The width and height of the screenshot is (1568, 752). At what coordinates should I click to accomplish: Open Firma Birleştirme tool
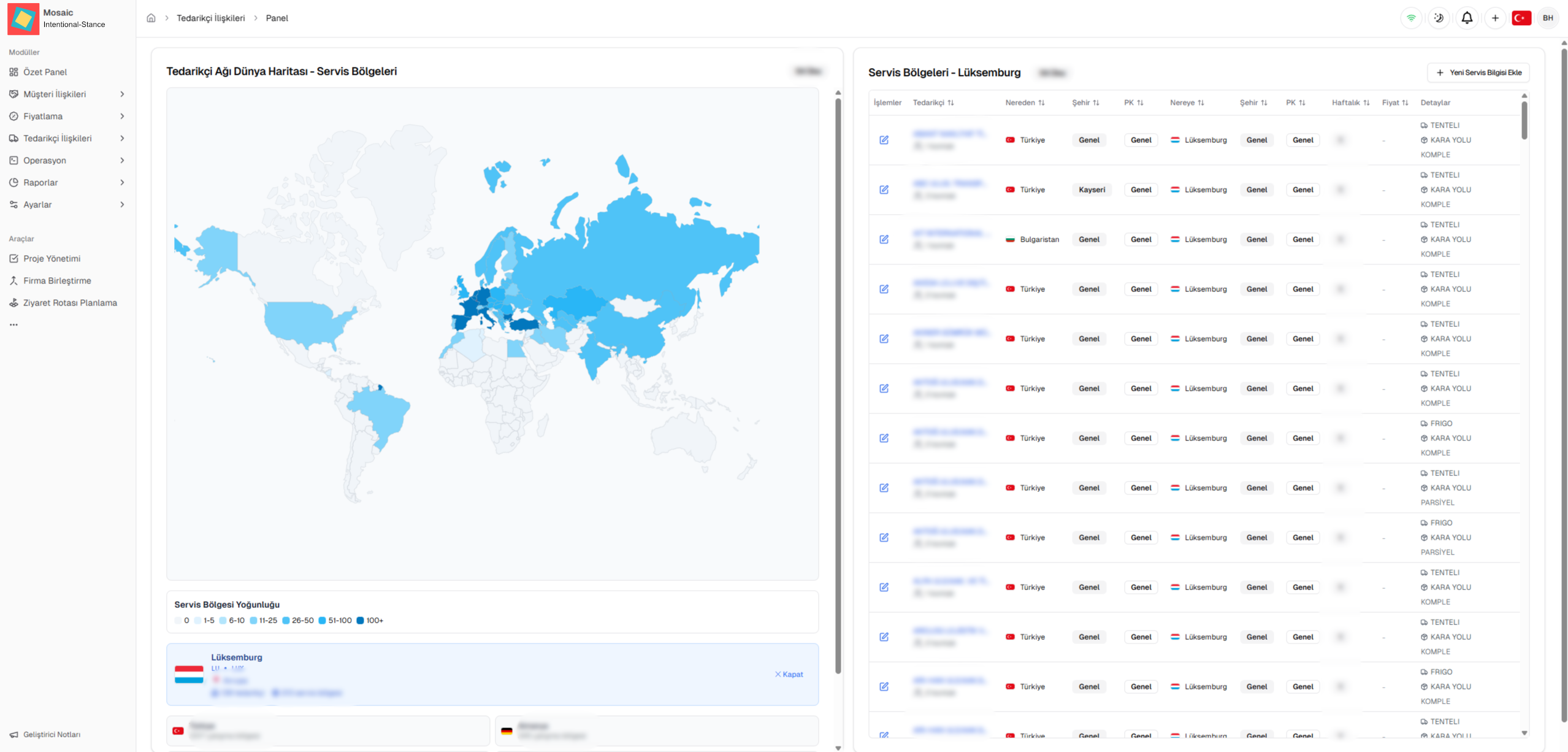[x=67, y=280]
